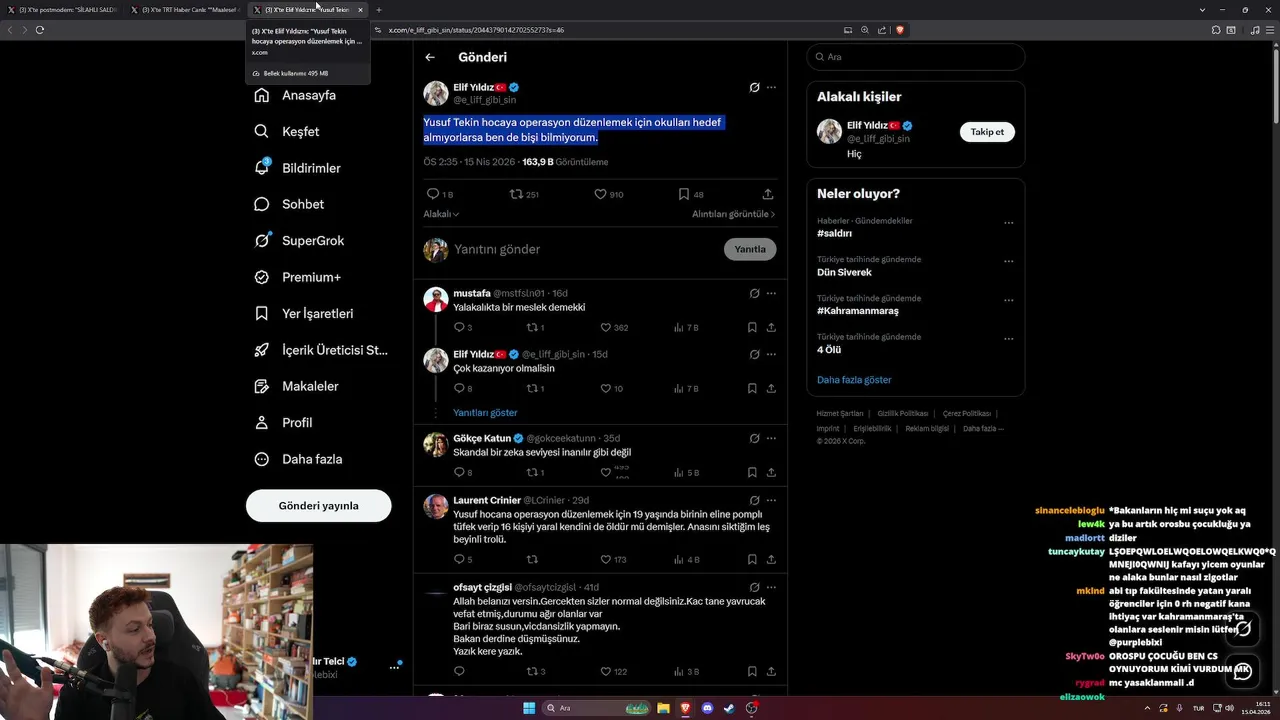Open Alıntıları görüntüle link
1280x720 pixels.
pyautogui.click(x=733, y=214)
